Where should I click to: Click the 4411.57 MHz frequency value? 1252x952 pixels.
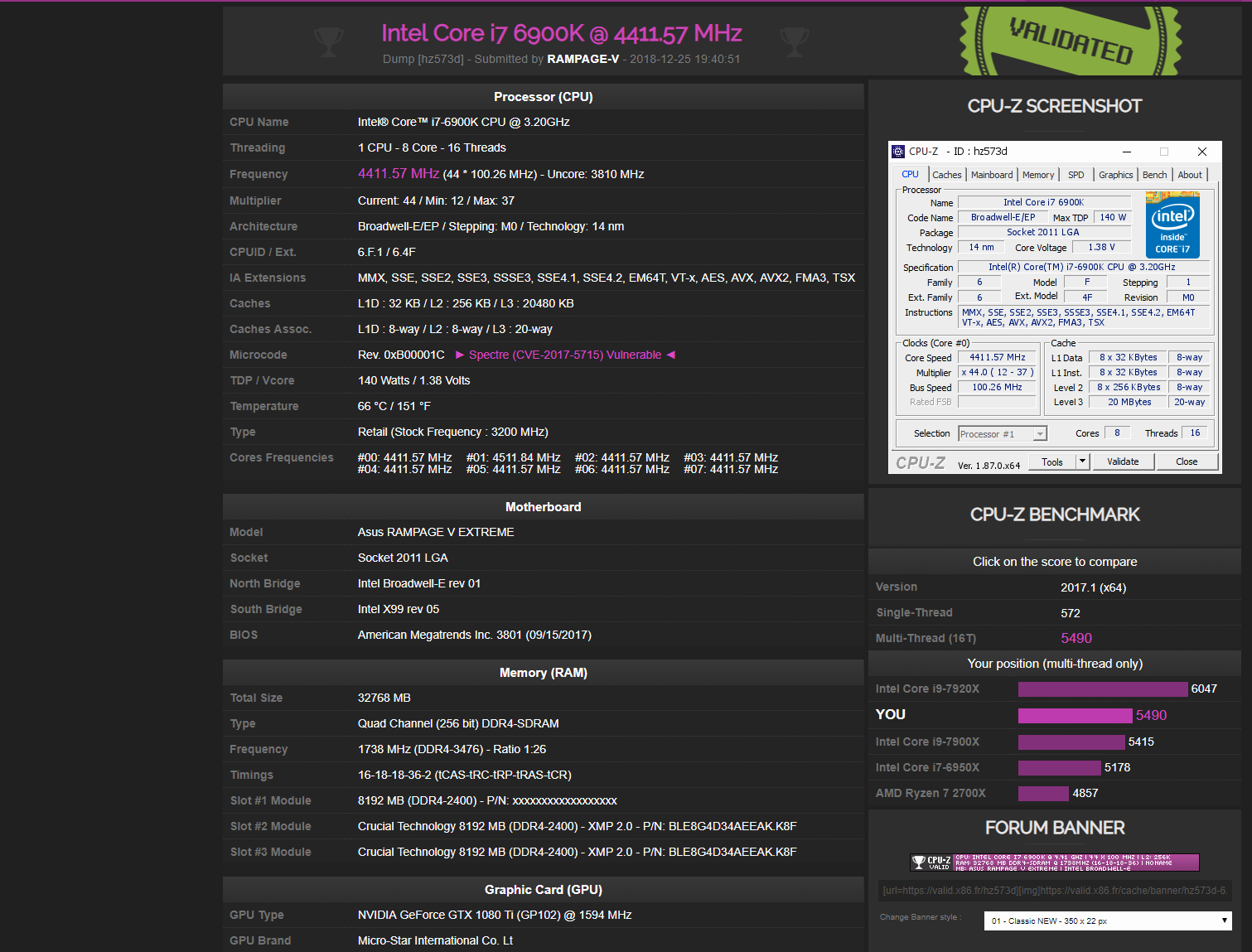click(399, 173)
